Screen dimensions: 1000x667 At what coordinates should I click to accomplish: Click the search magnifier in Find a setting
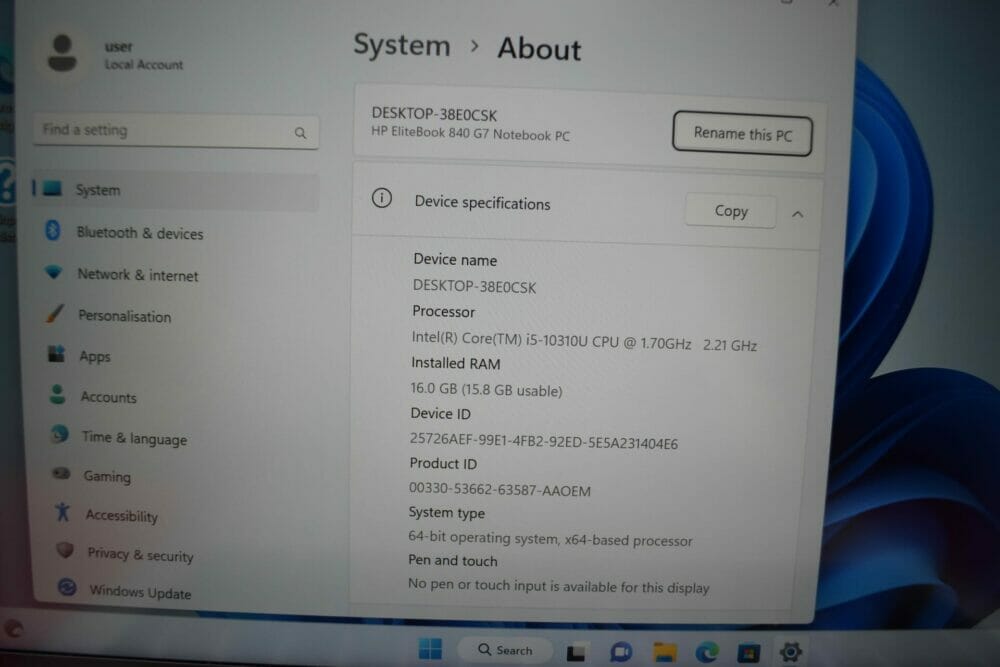point(300,133)
